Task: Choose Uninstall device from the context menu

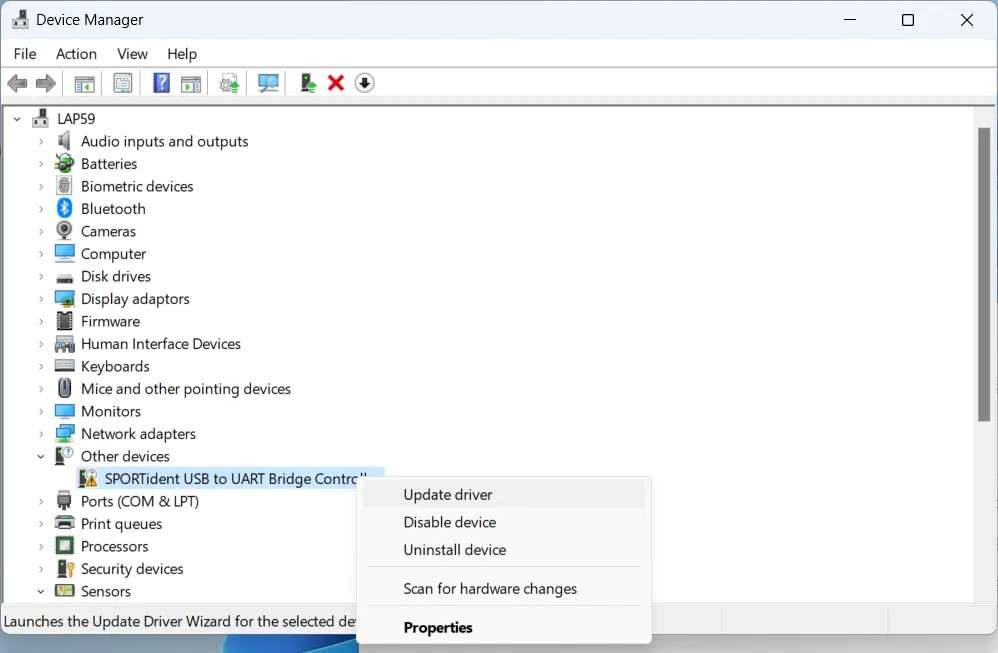Action: pos(454,550)
